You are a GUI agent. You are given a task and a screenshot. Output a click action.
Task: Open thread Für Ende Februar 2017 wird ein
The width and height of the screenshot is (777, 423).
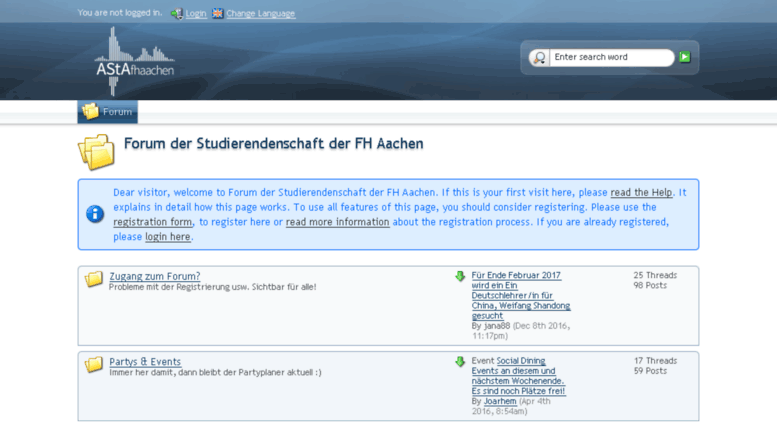point(521,295)
